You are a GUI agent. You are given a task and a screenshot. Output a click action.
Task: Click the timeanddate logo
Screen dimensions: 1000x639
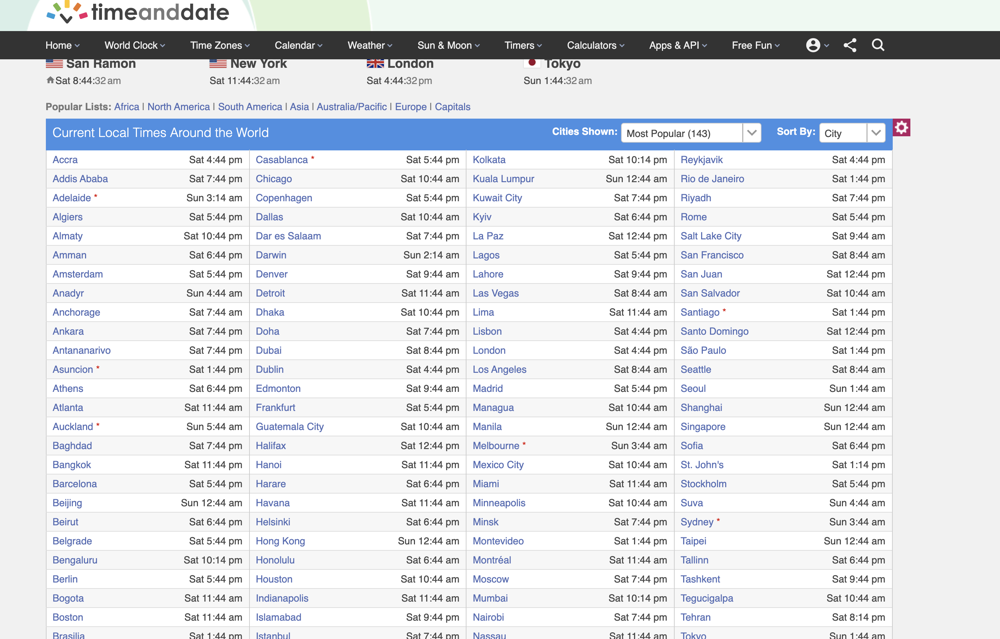pos(138,12)
